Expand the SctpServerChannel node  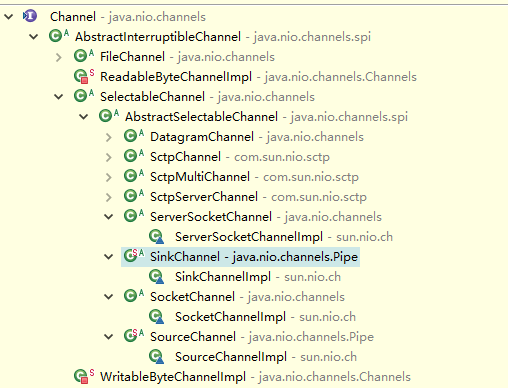pyautogui.click(x=109, y=197)
